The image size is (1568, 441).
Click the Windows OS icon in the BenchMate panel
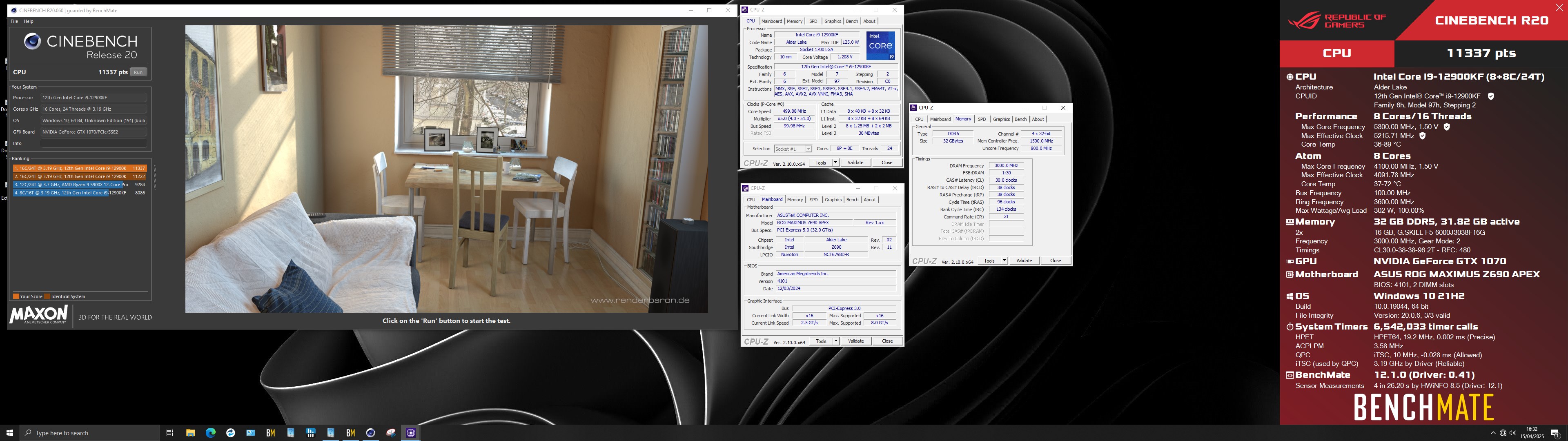(1289, 296)
